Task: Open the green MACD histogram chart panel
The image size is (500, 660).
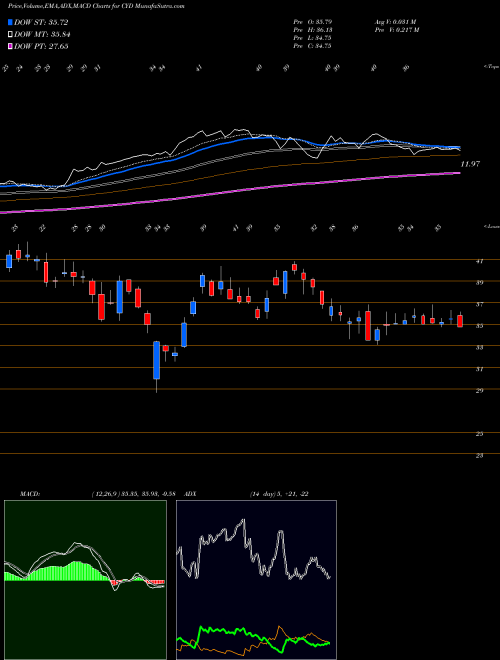Action: coord(85,580)
